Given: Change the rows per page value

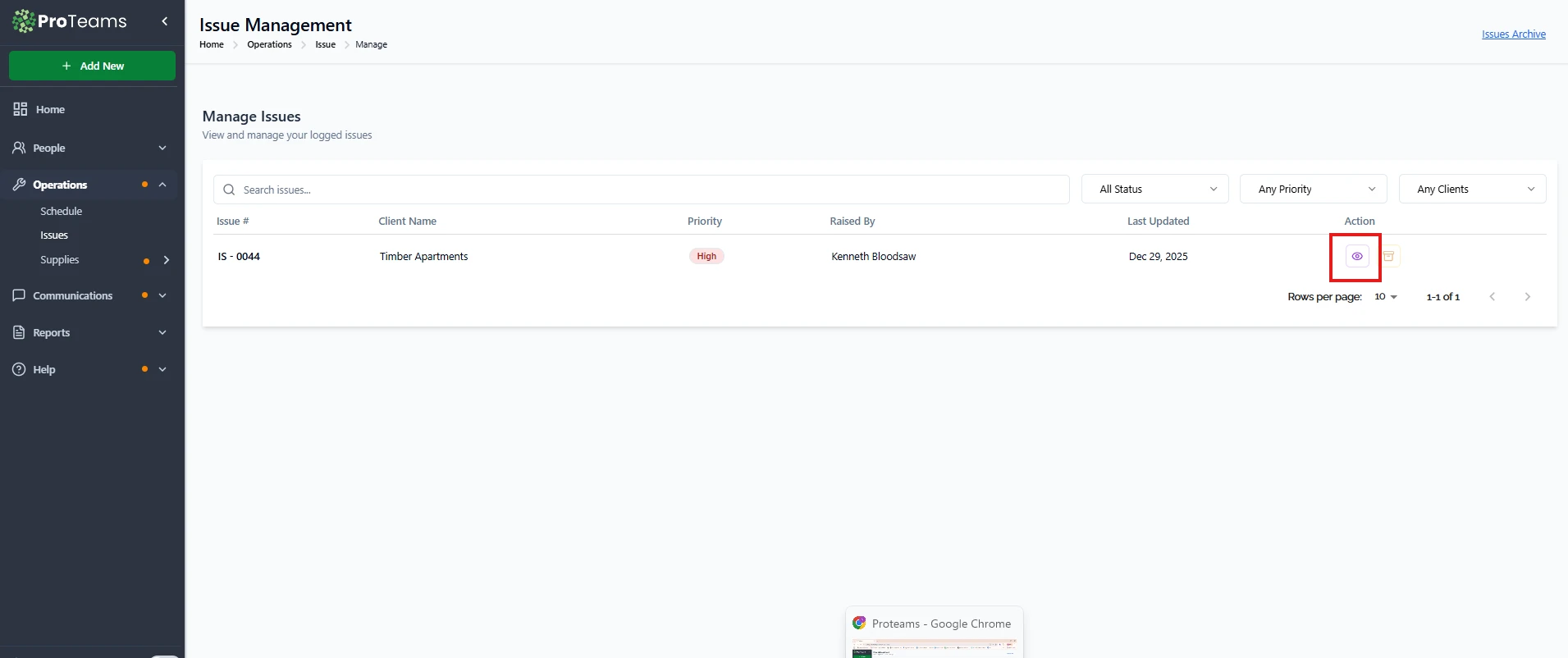Looking at the screenshot, I should click(1385, 297).
